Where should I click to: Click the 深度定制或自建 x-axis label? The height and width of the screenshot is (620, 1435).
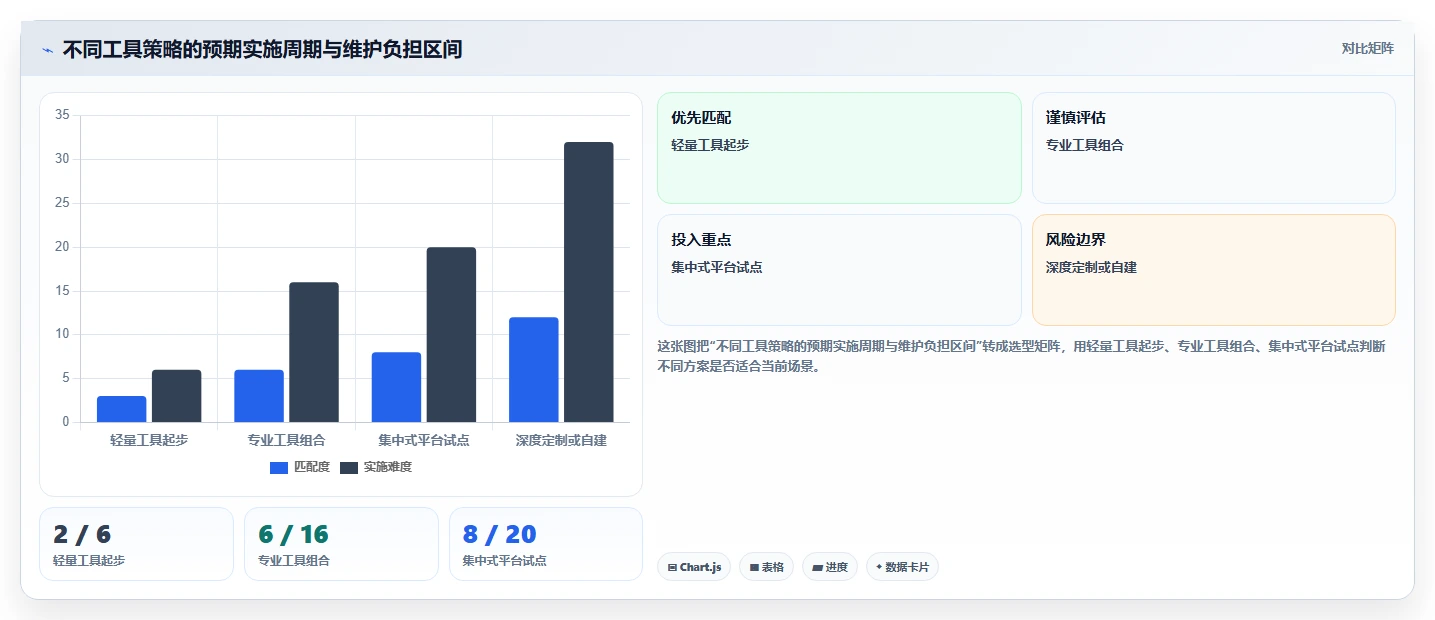tap(561, 440)
